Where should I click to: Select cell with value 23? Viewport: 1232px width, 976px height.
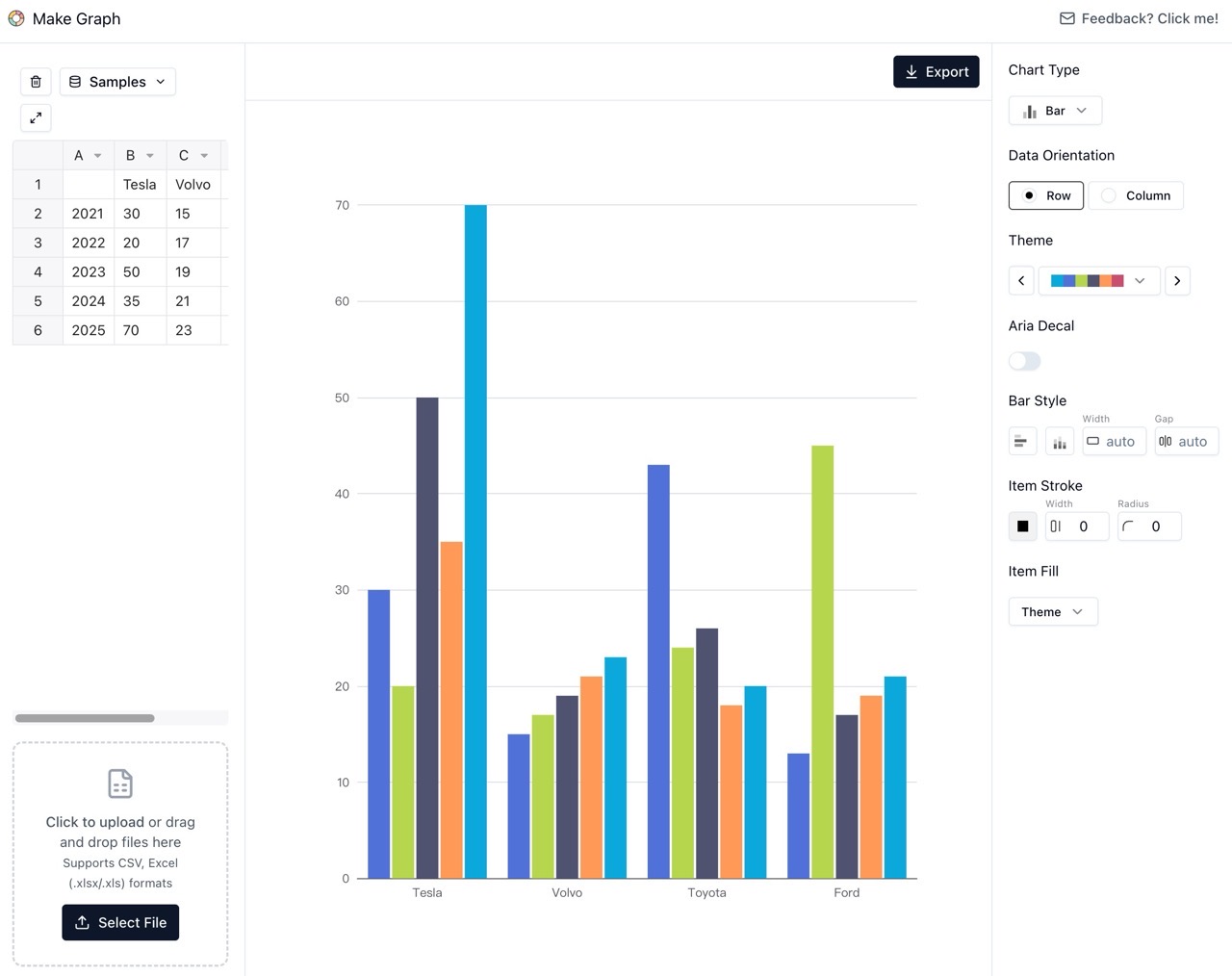pos(193,330)
